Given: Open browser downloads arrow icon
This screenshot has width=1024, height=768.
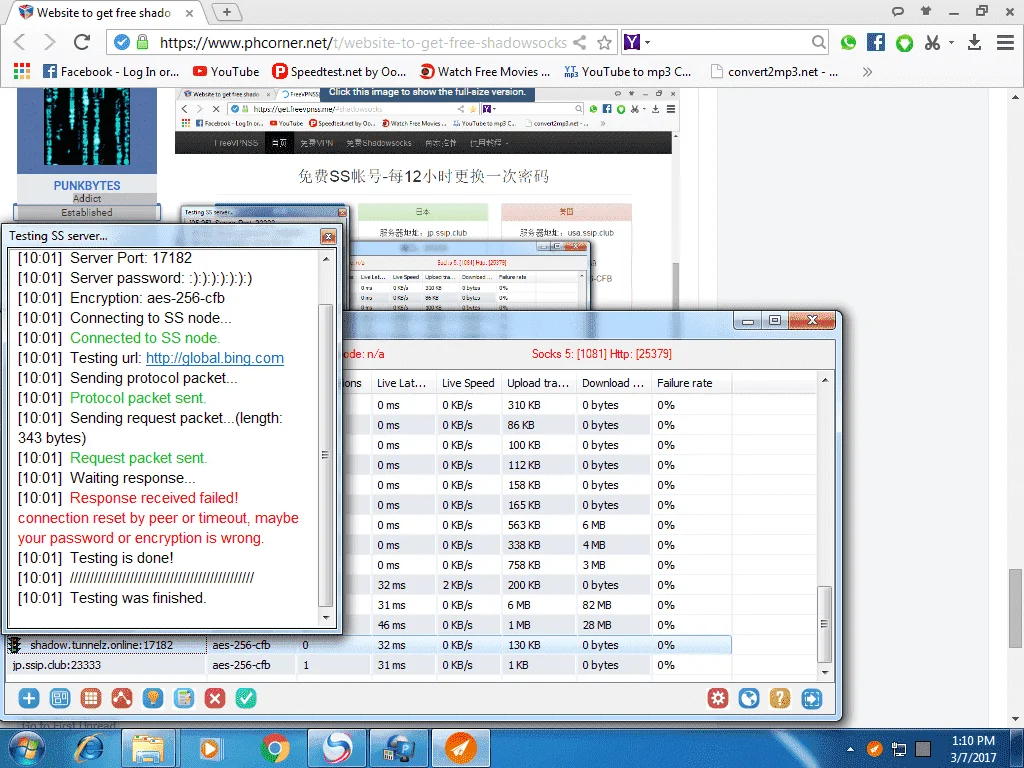Looking at the screenshot, I should pos(974,42).
